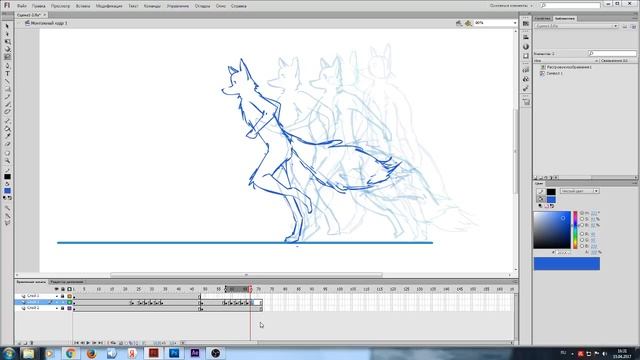Select the Text tool

pyautogui.click(x=7, y=73)
